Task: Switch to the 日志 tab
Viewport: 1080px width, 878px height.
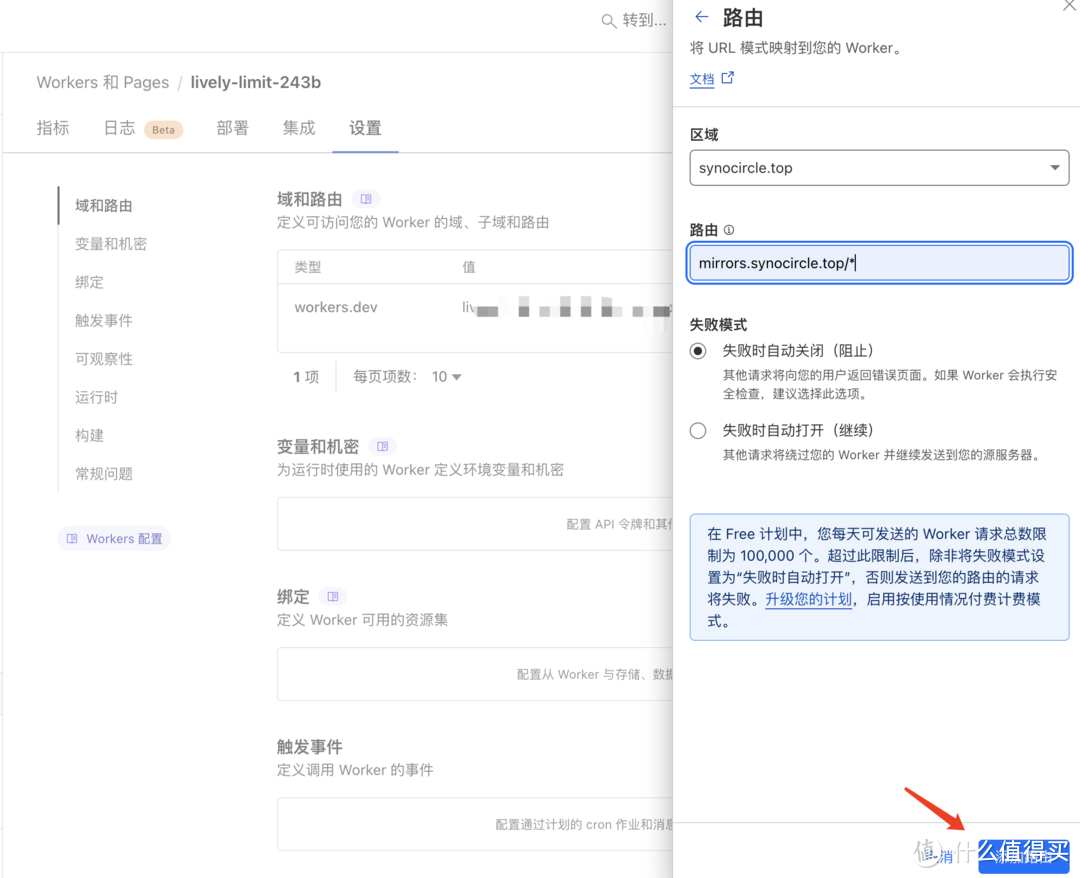Action: [x=118, y=128]
